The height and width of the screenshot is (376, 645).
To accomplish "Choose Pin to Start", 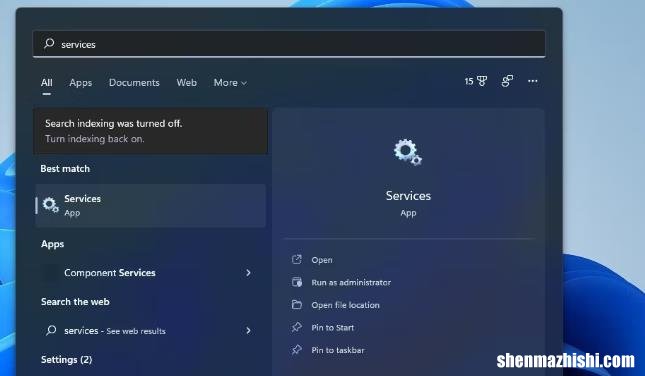I will click(x=332, y=328).
